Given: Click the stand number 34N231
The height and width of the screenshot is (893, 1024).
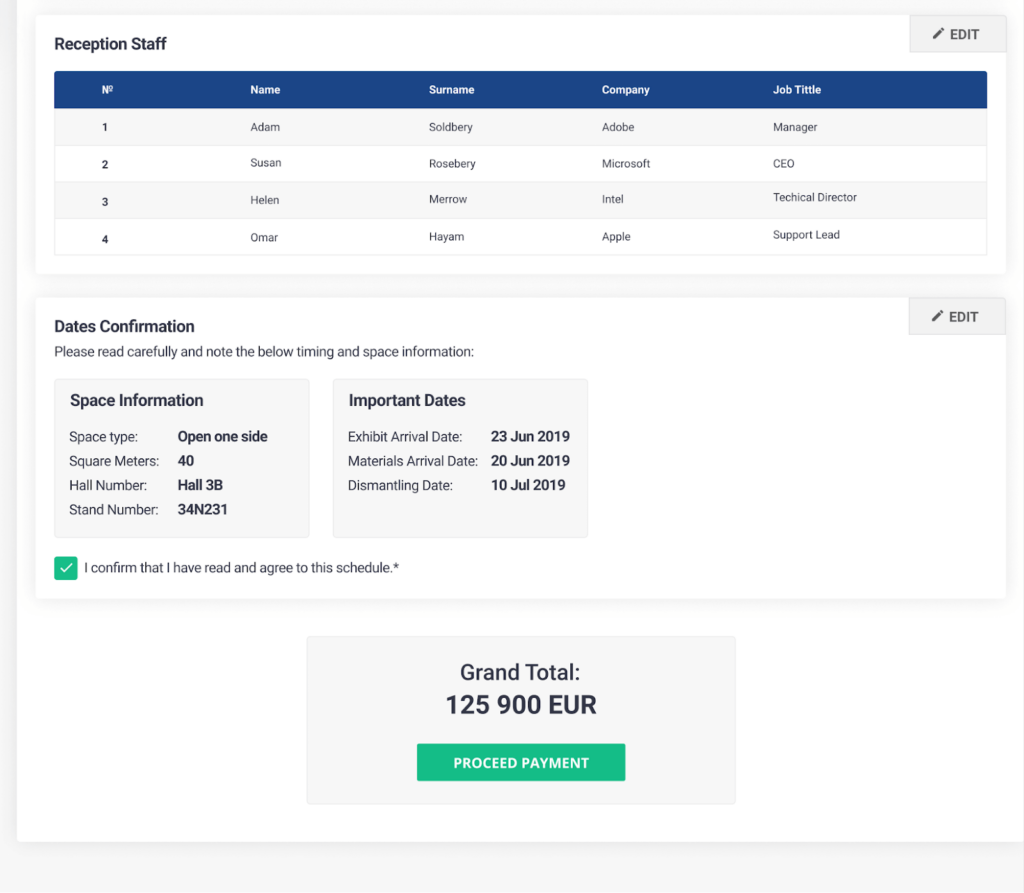Looking at the screenshot, I should (202, 509).
